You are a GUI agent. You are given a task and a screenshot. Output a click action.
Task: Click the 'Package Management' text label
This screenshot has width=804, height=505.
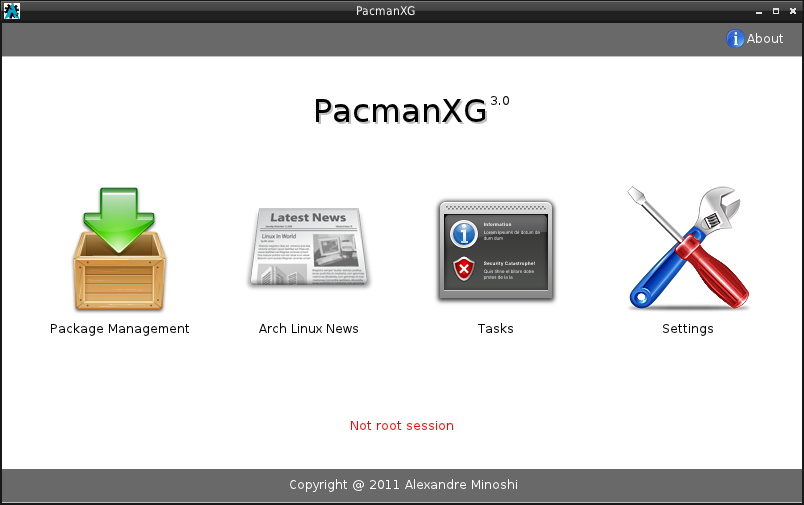[x=119, y=329]
